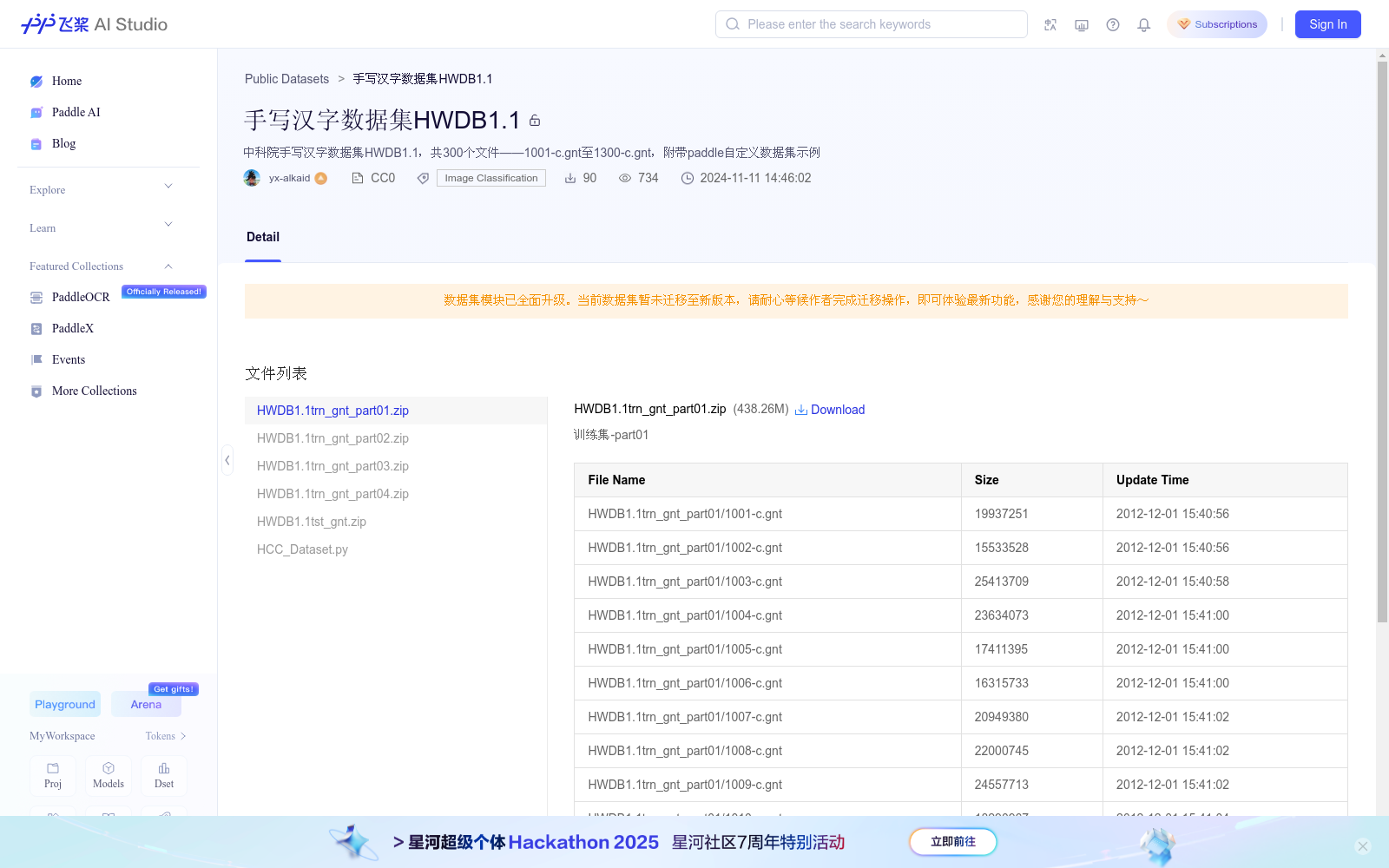This screenshot has width=1389, height=868.
Task: Click the Get gifts badge
Action: coord(174,689)
